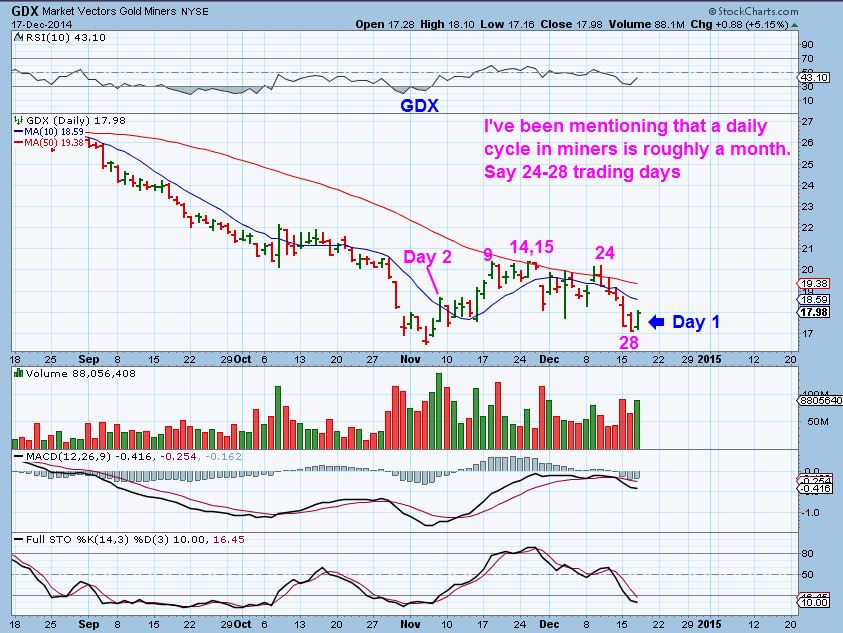843x633 pixels.
Task: Click the 'GDX (Daily) 17.98' legend
Action: [x=70, y=120]
